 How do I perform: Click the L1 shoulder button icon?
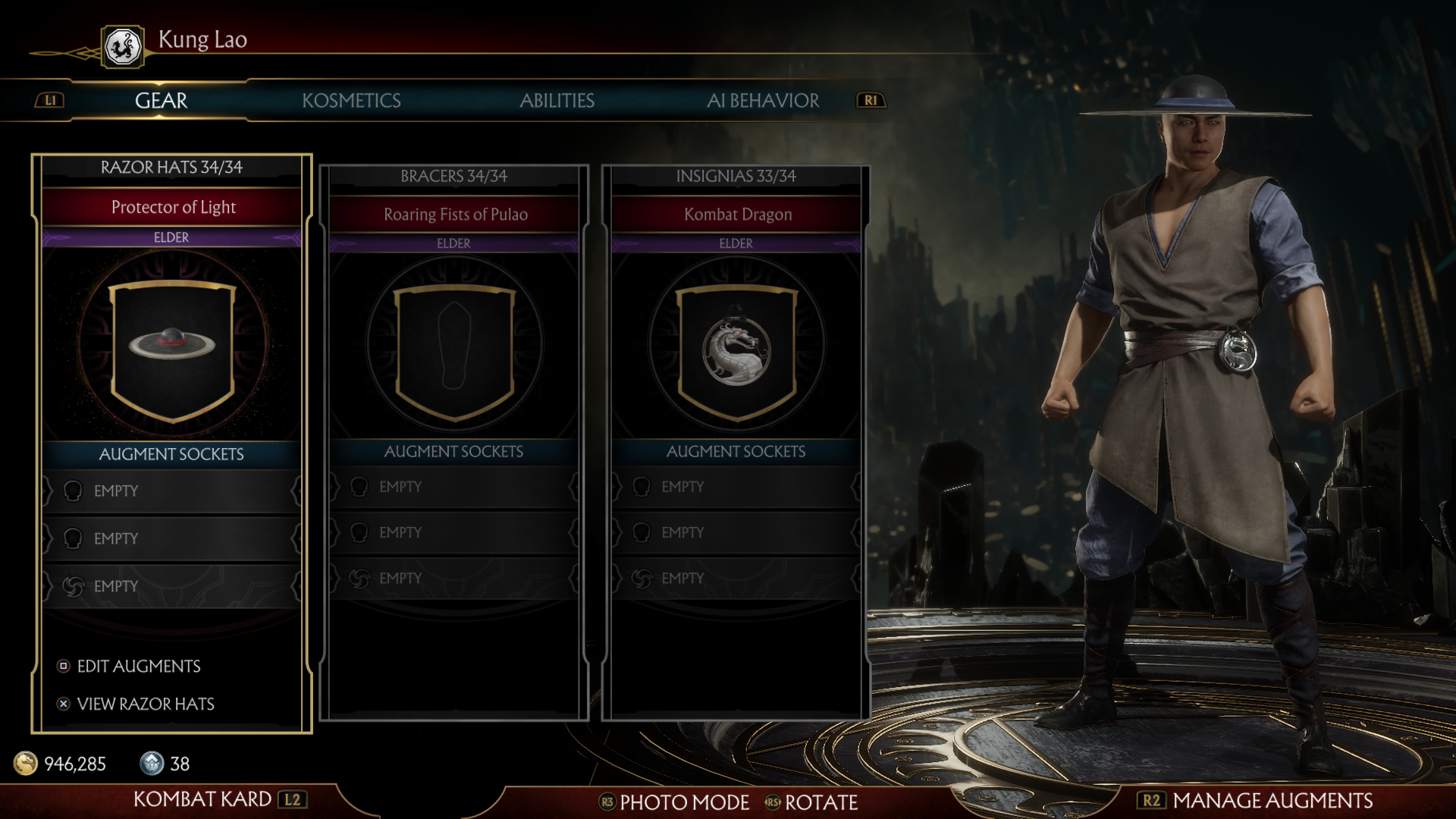click(x=50, y=100)
